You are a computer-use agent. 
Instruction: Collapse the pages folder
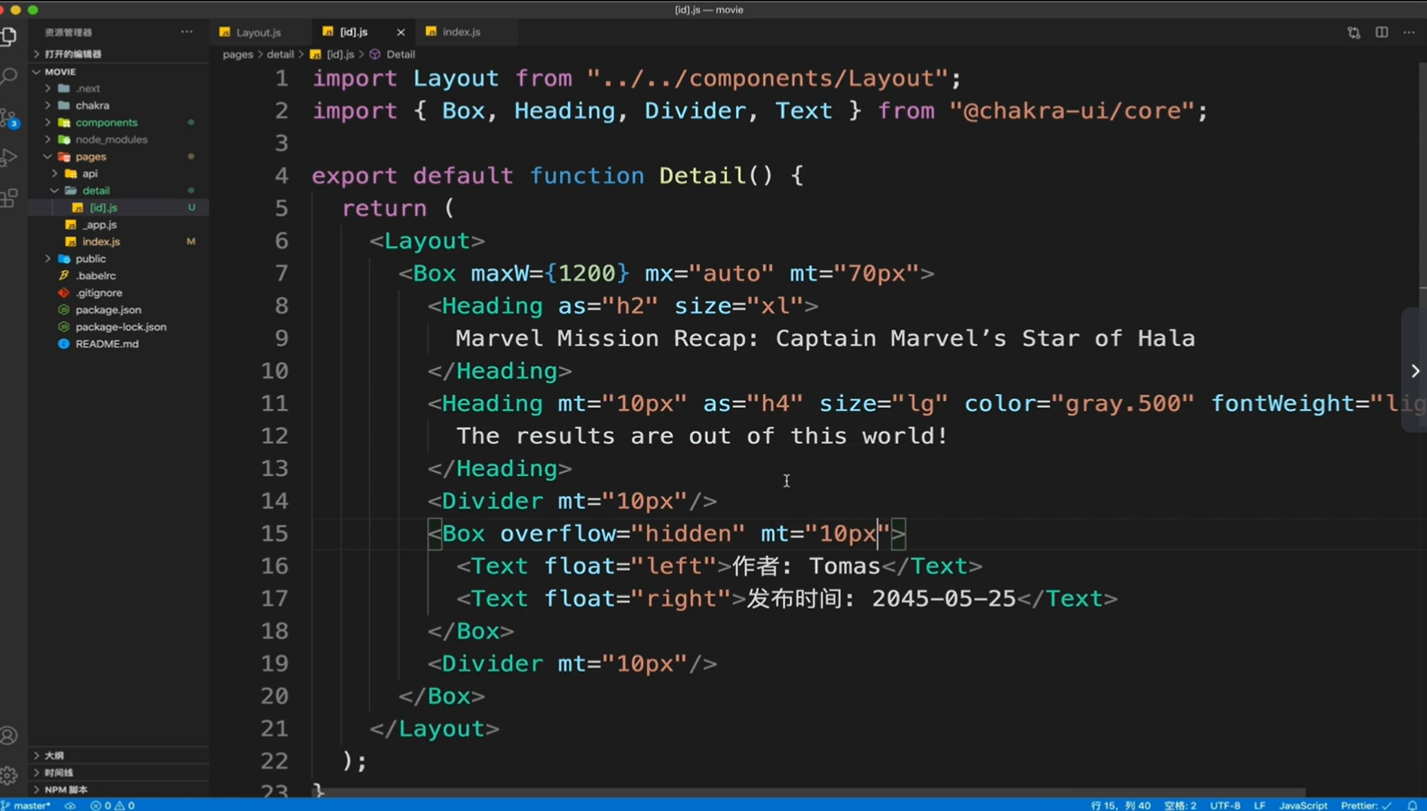click(90, 156)
